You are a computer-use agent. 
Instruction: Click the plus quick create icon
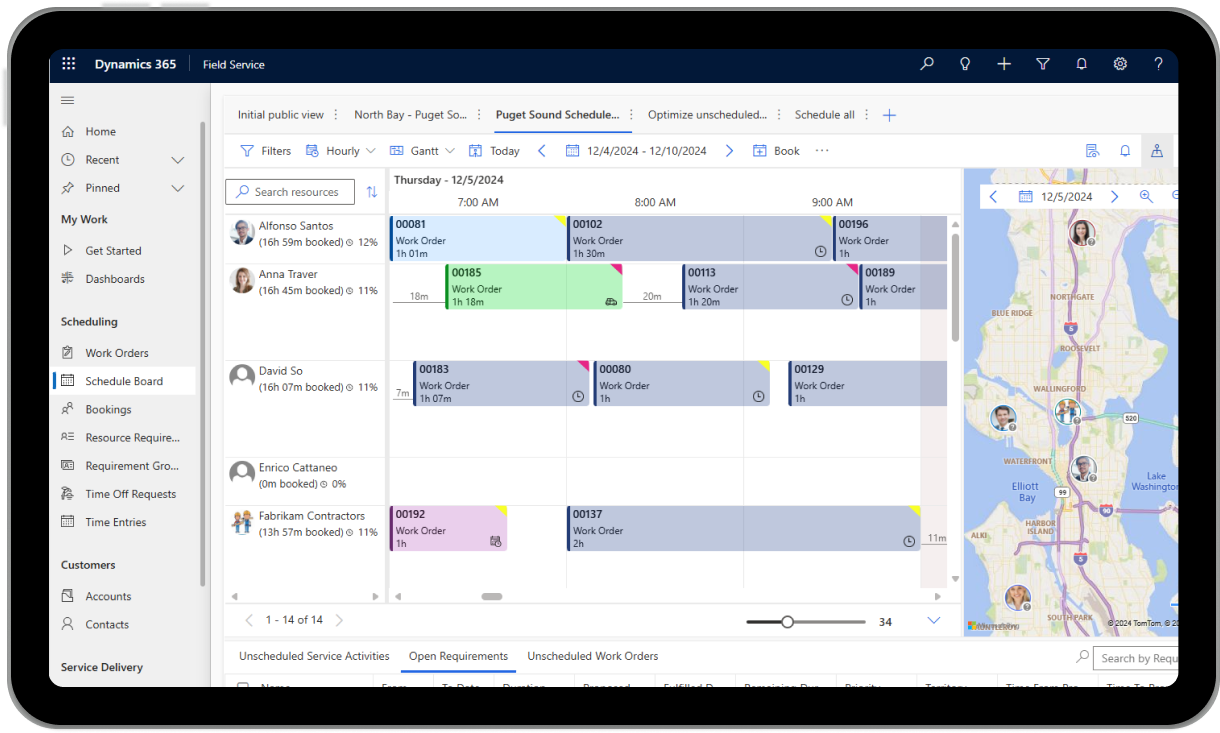(1004, 64)
